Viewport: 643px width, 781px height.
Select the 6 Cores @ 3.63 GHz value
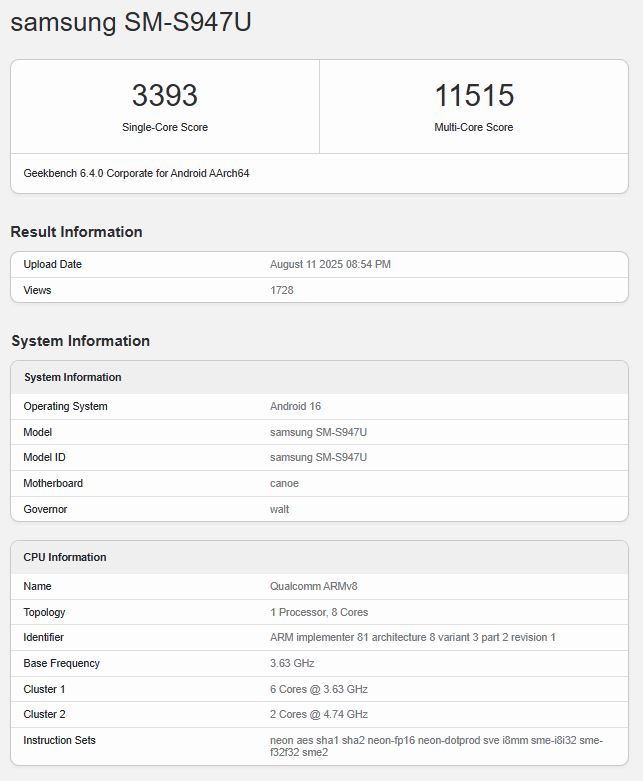click(319, 689)
